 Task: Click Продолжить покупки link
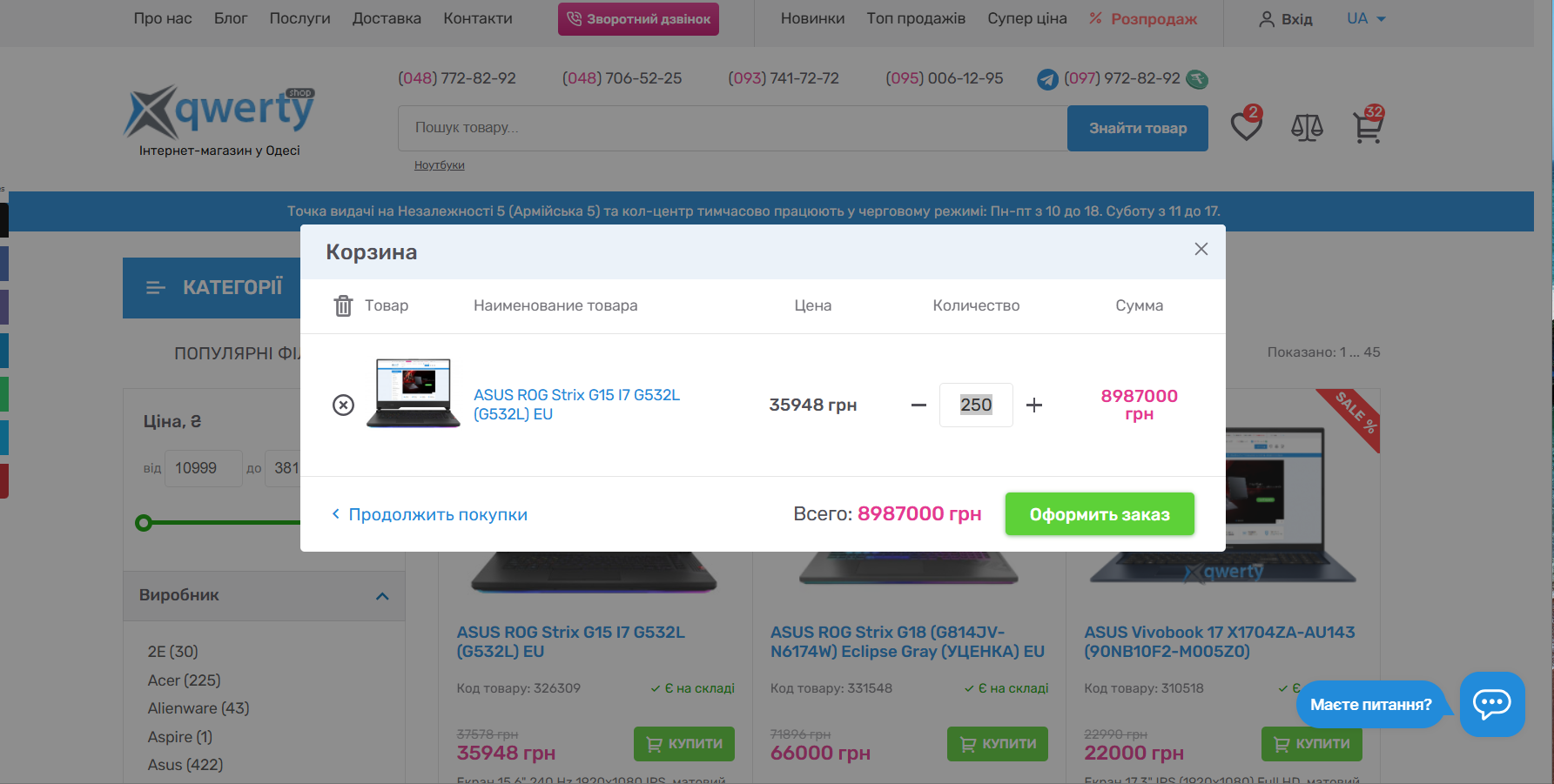click(x=429, y=514)
